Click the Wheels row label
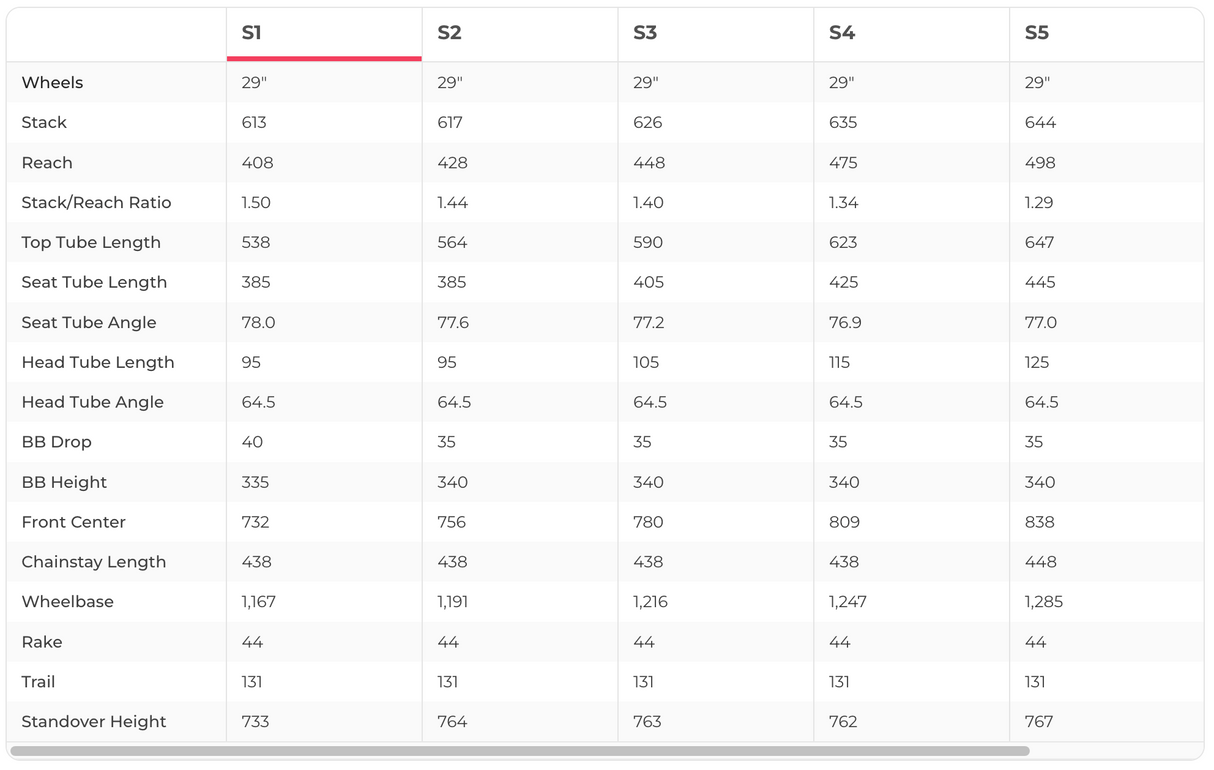Image resolution: width=1214 pixels, height=770 pixels. tap(52, 82)
